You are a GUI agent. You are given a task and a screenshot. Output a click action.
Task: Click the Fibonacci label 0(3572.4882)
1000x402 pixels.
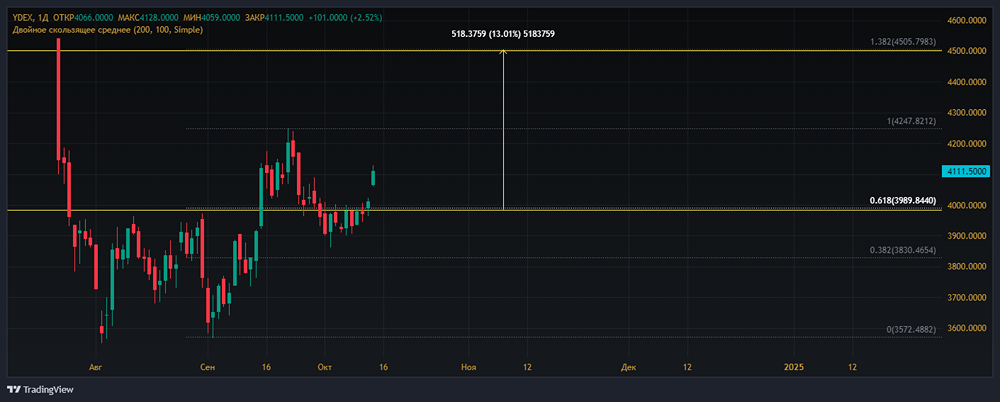point(911,330)
